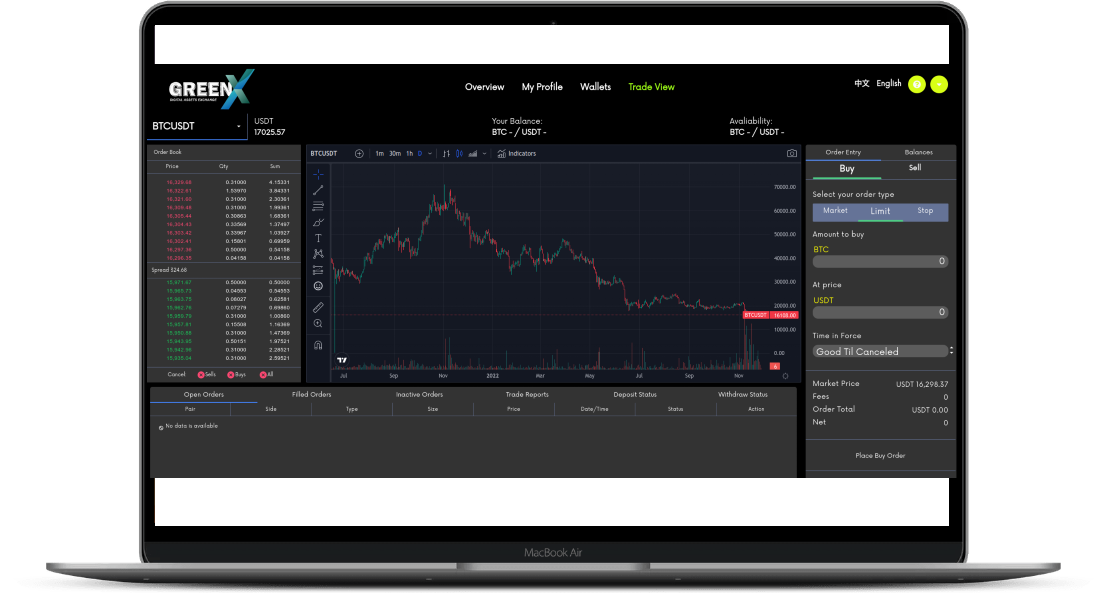Select sell price 16,329.68 row

coord(225,182)
